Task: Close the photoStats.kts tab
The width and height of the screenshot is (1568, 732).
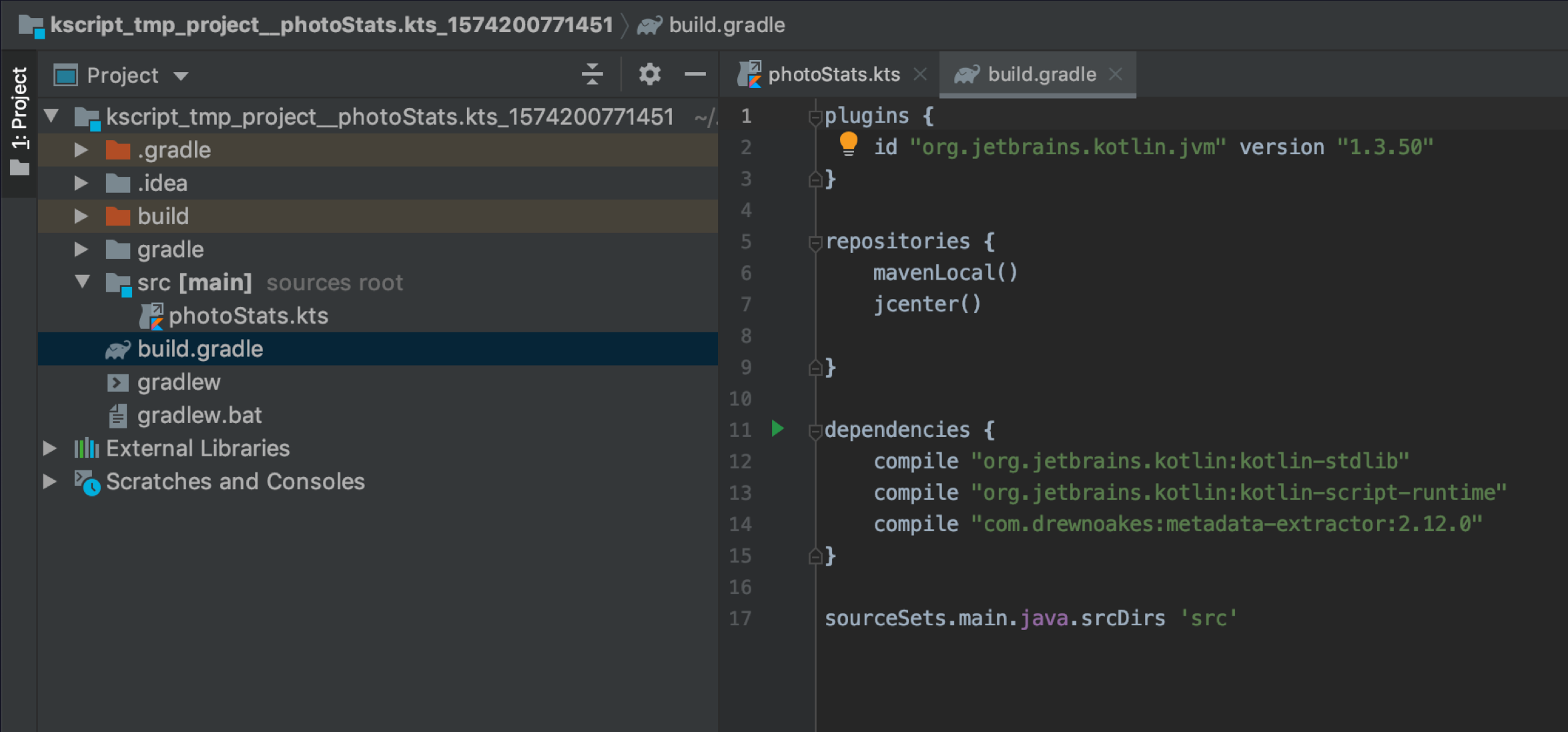Action: coord(920,74)
